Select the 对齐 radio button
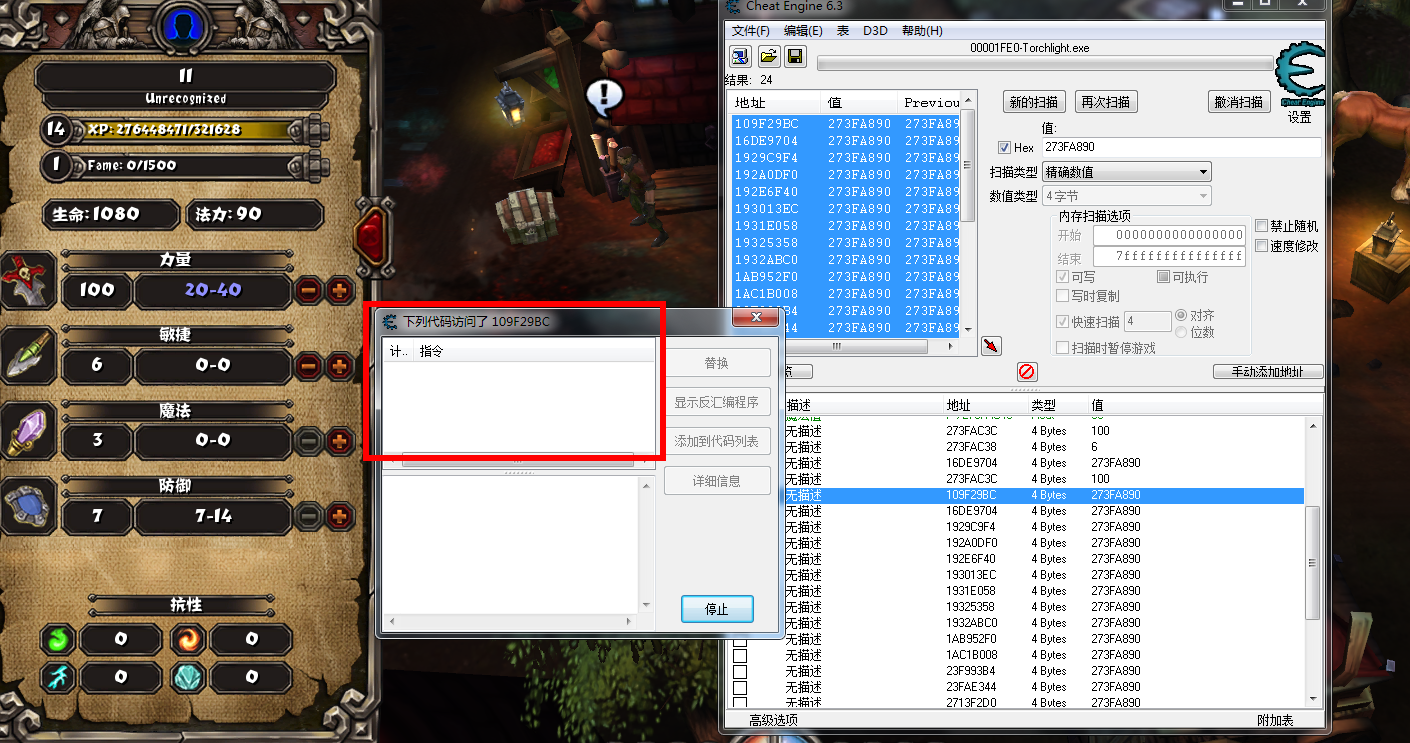1410x743 pixels. pos(1181,315)
